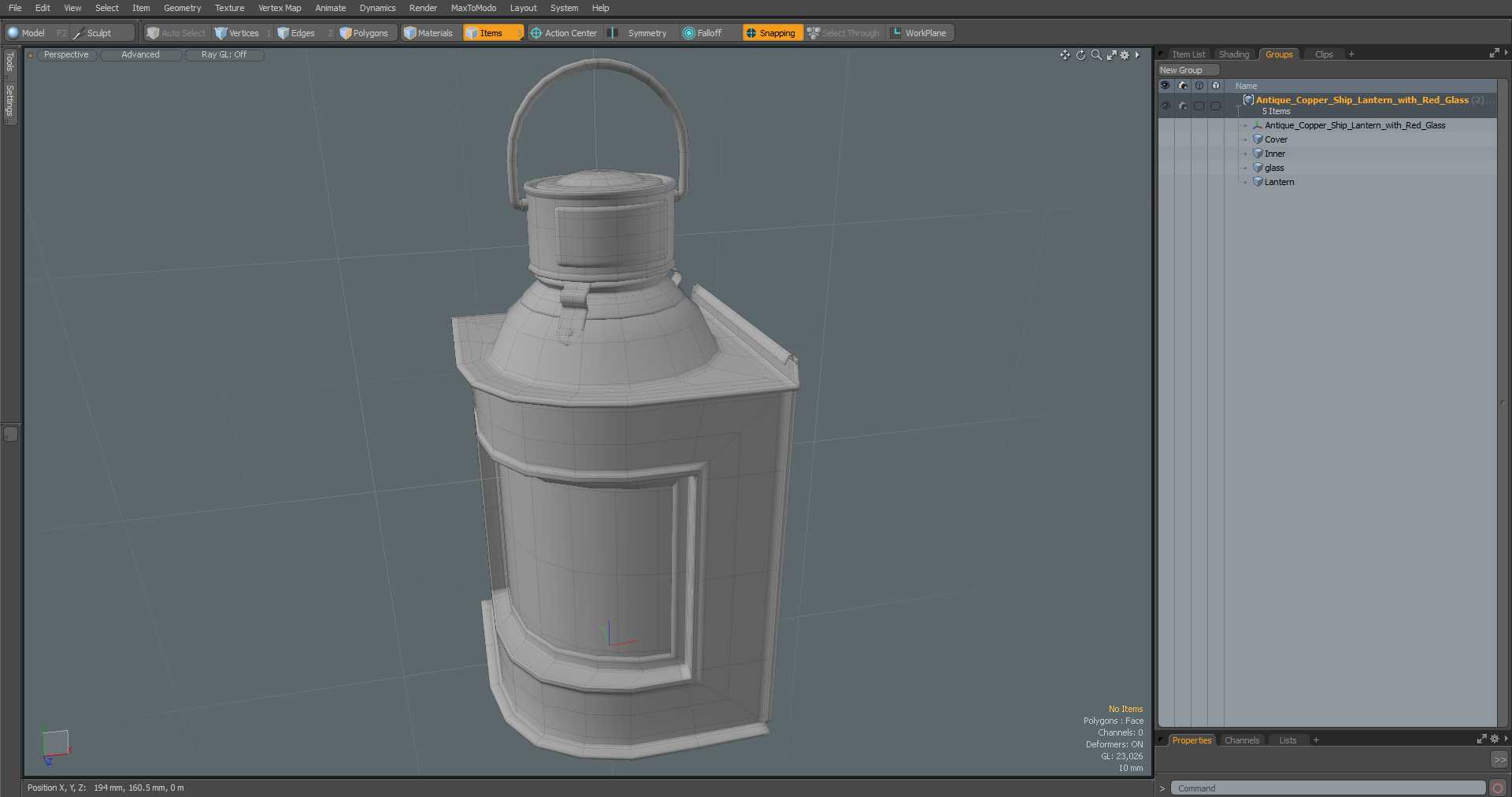Select the Lantern mesh item
1512x797 pixels.
[x=1279, y=182]
